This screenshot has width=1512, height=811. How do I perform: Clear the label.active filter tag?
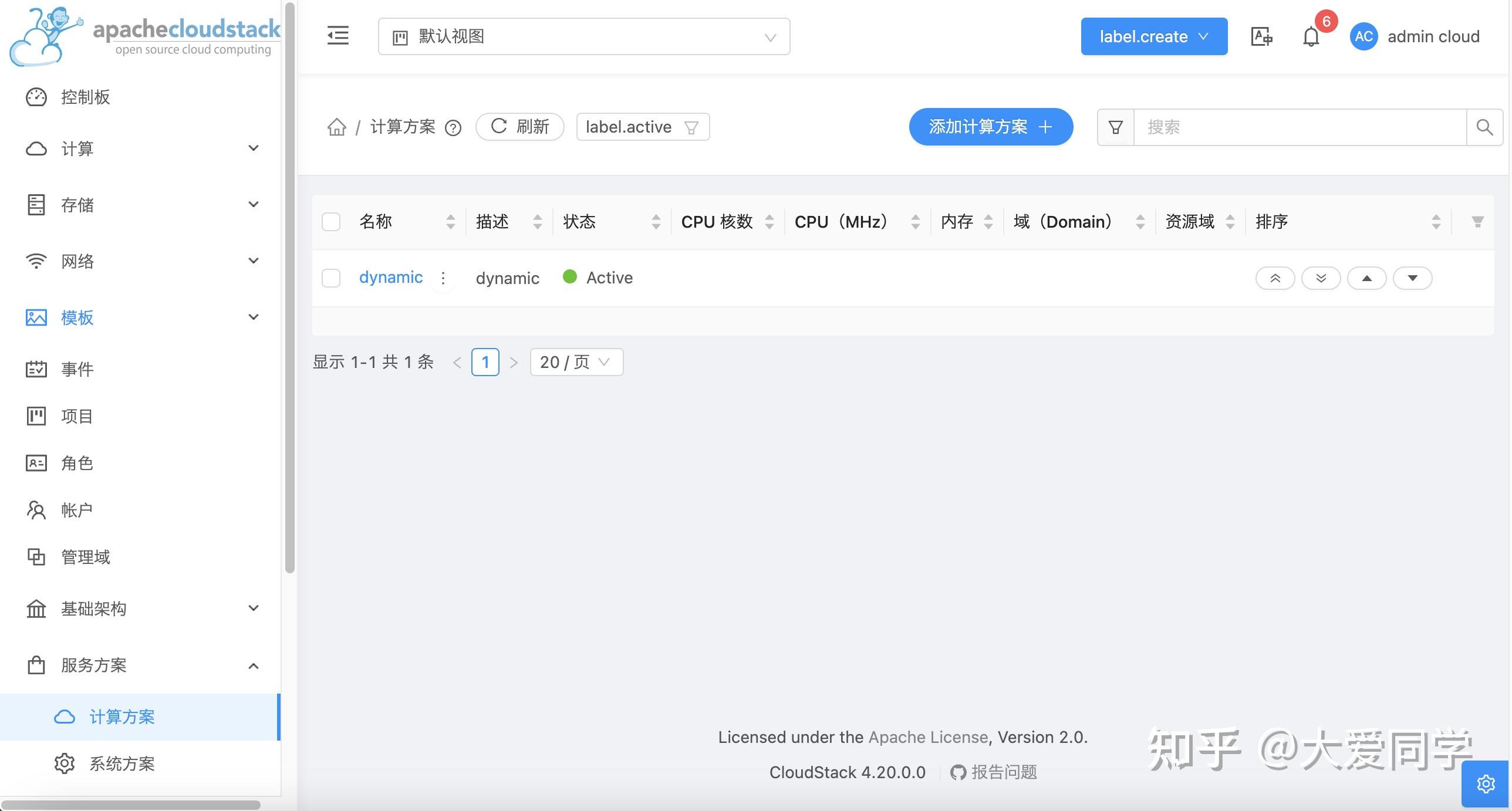pyautogui.click(x=691, y=127)
